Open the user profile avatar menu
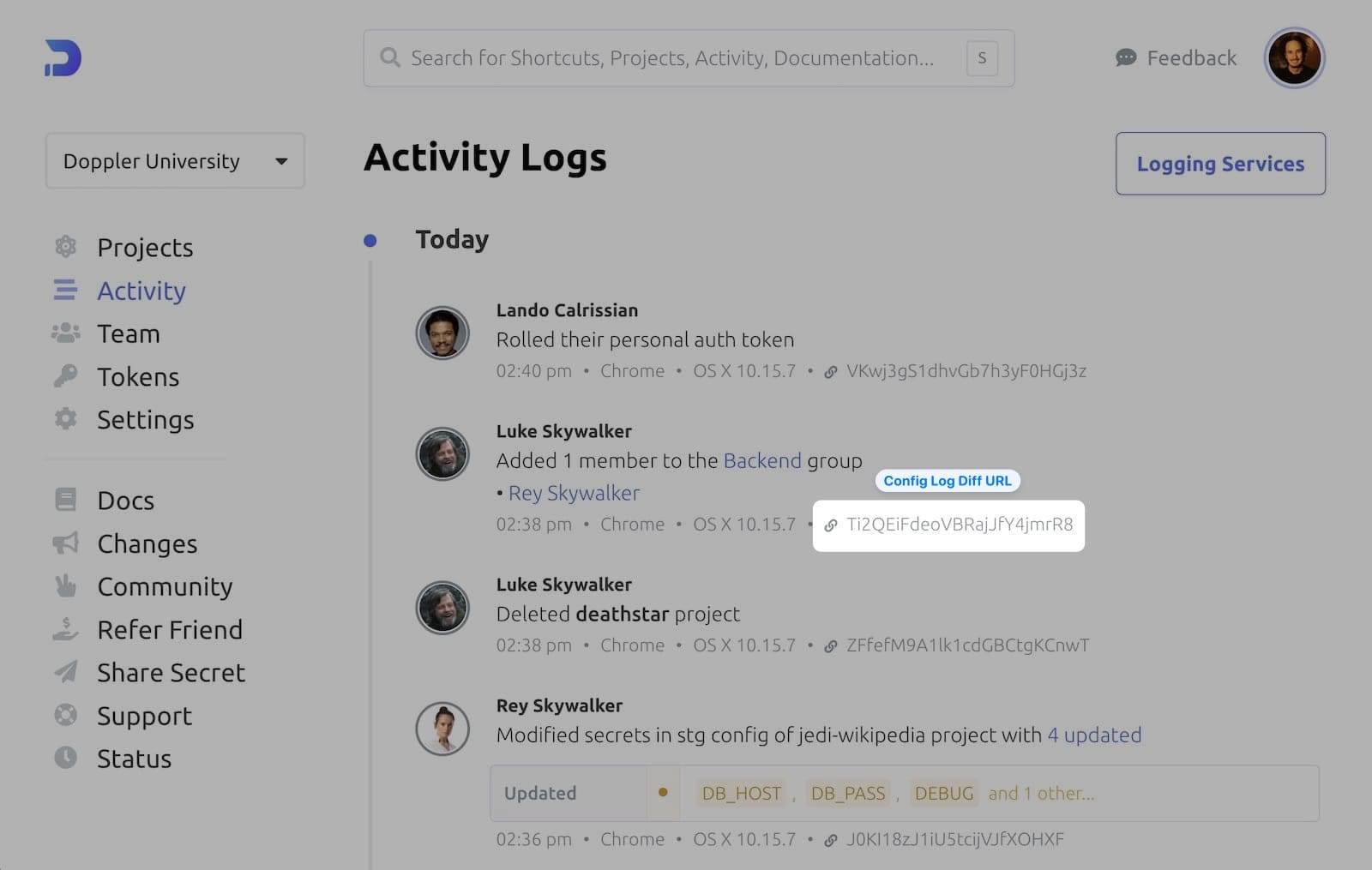 pyautogui.click(x=1294, y=57)
